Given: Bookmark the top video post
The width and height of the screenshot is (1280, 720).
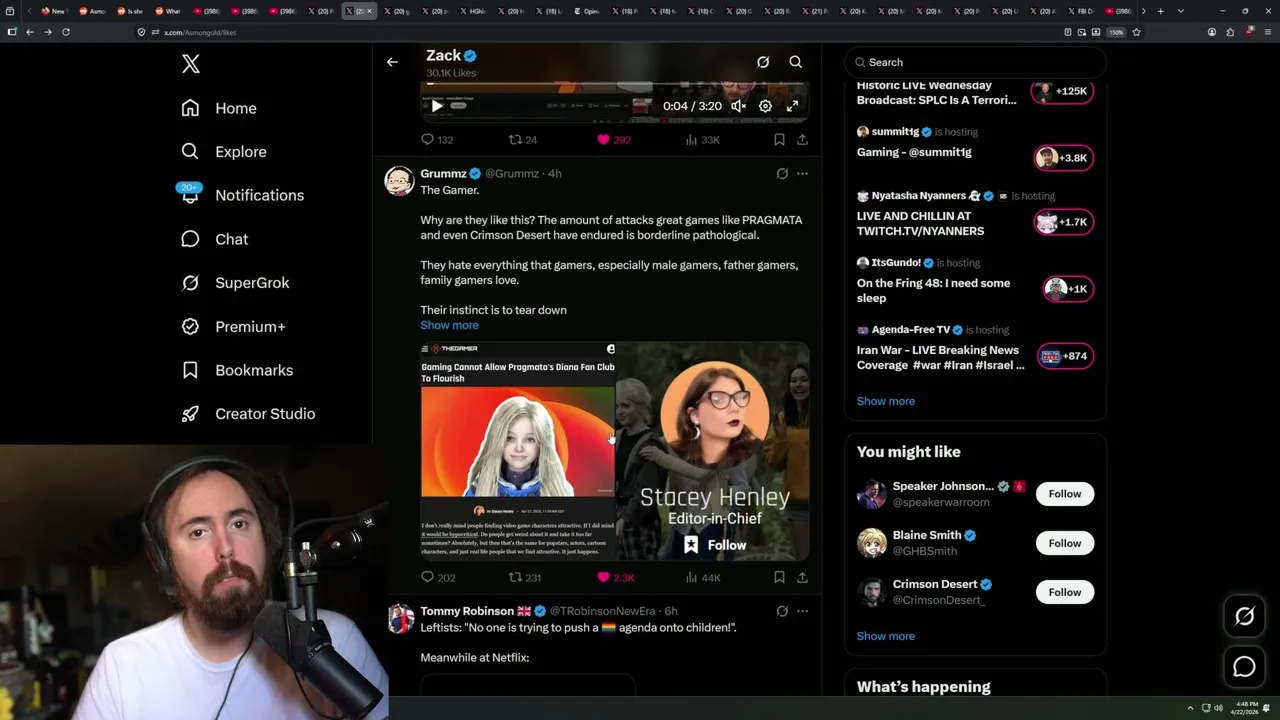Looking at the screenshot, I should (779, 140).
